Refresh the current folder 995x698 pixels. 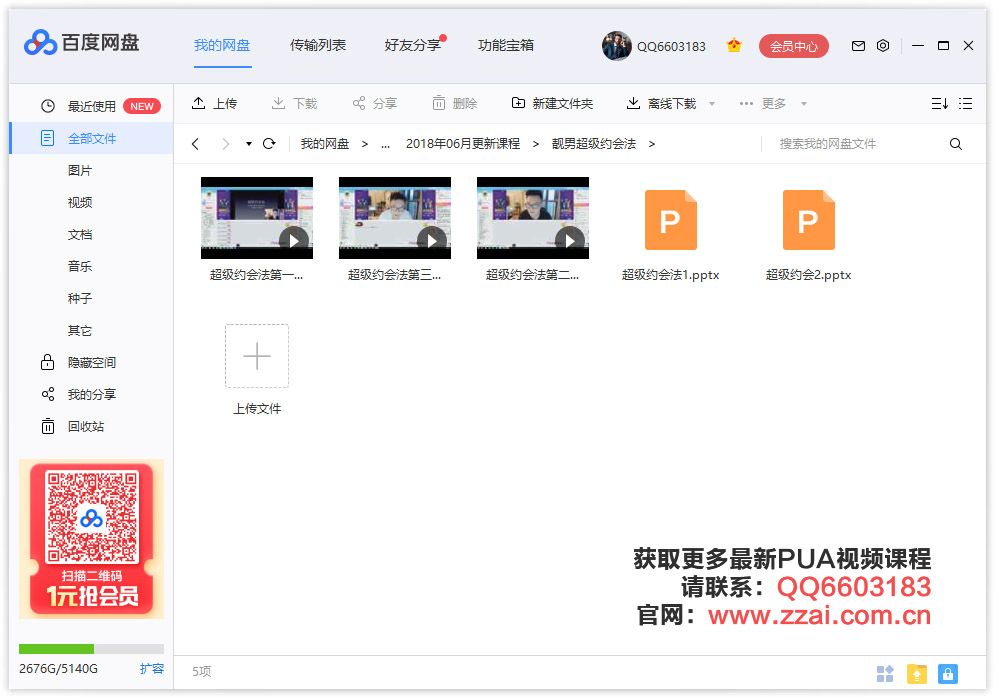click(269, 144)
